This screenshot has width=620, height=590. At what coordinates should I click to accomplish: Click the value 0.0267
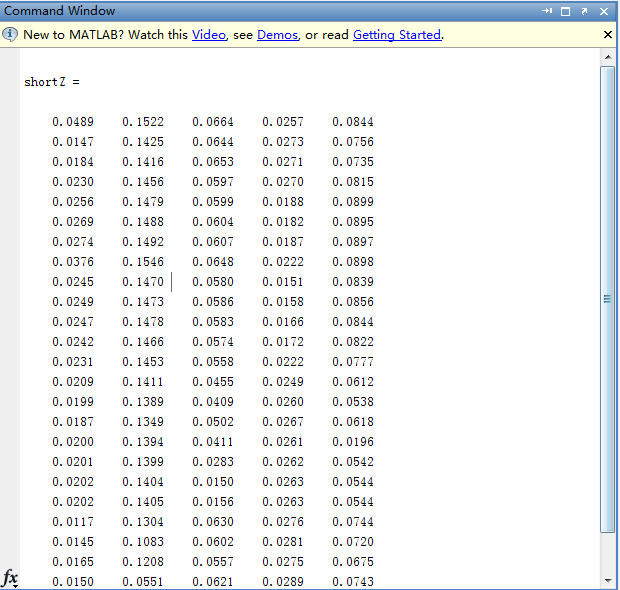[283, 422]
